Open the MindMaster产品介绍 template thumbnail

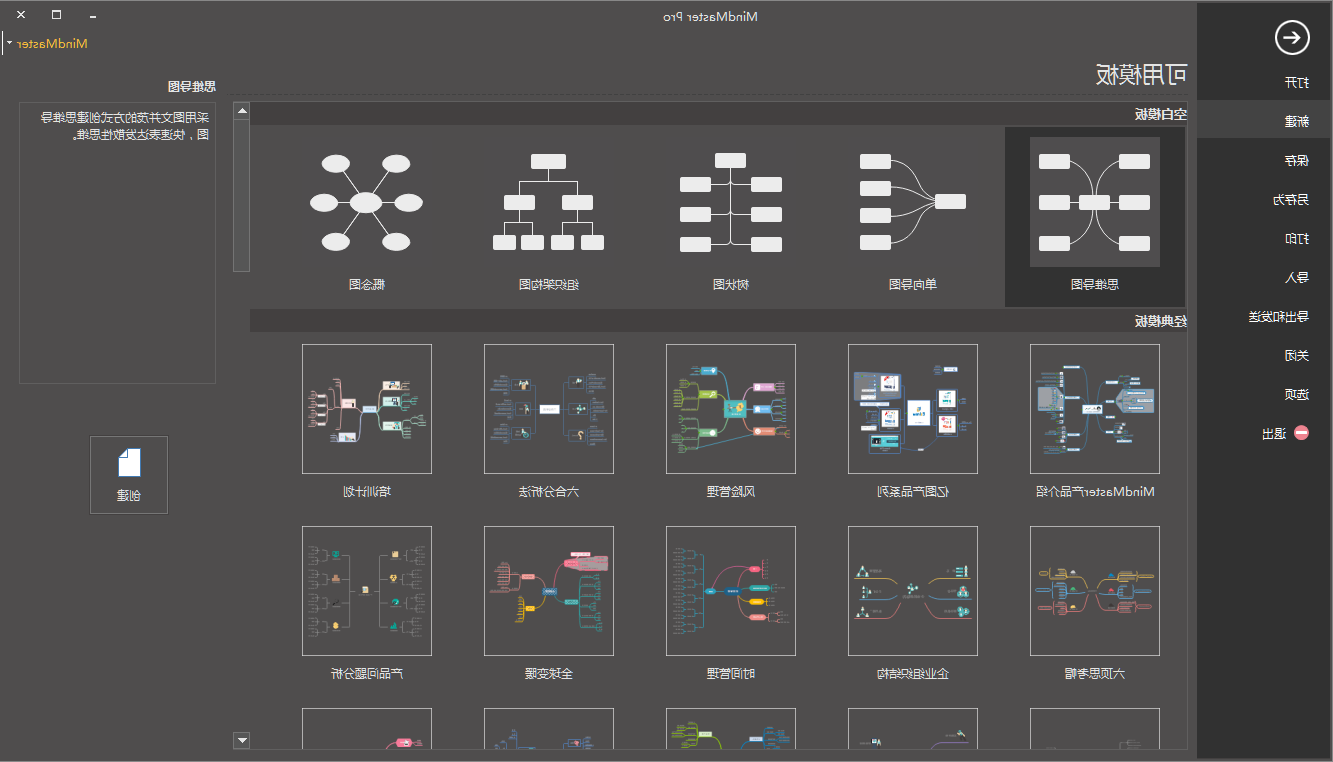[1095, 409]
